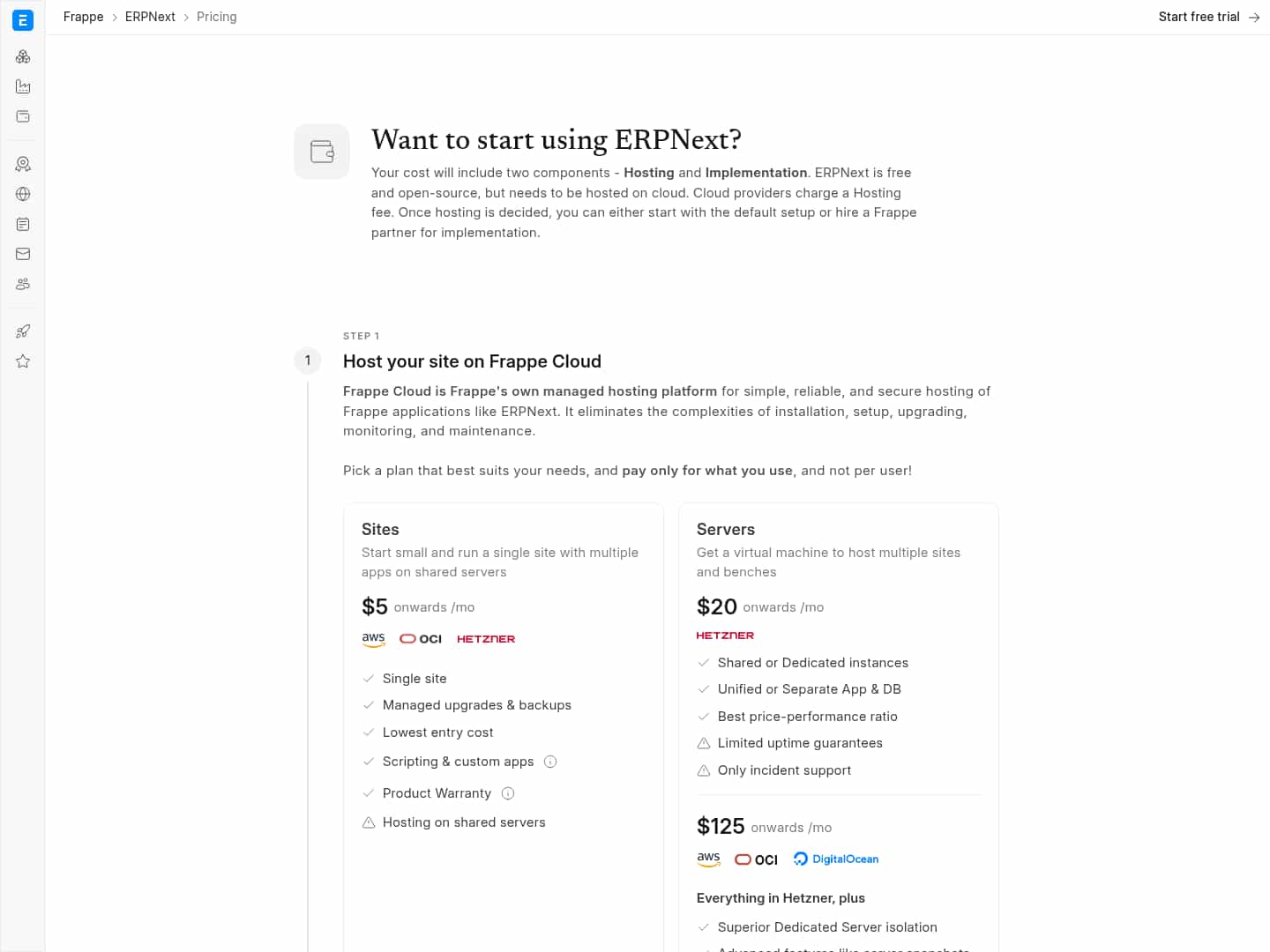
Task: Click the info icon next to Product Warranty
Action: pyautogui.click(x=508, y=793)
